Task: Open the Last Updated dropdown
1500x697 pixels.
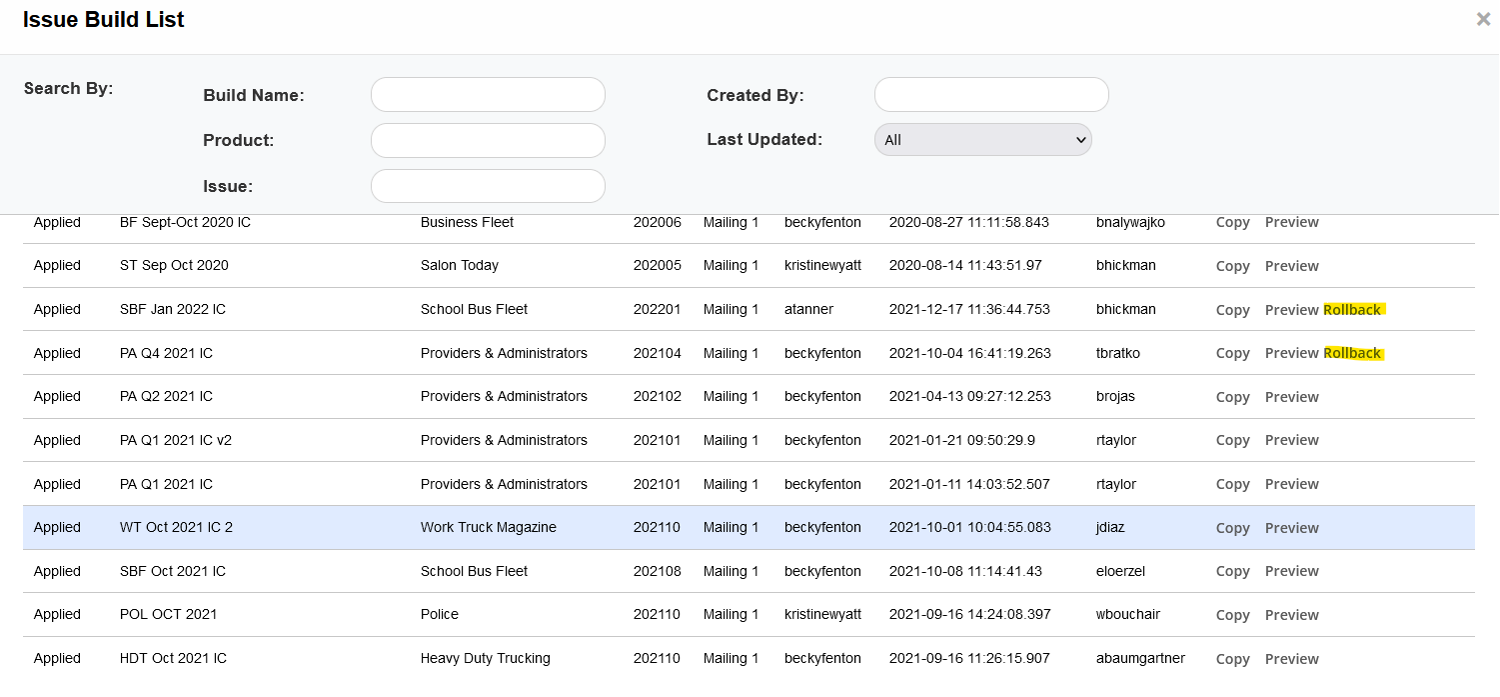Action: 983,140
